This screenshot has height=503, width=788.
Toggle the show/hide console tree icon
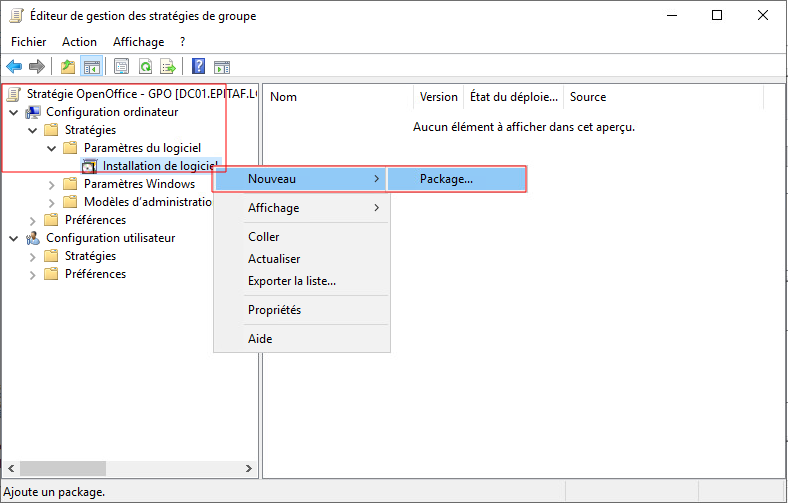(91, 67)
